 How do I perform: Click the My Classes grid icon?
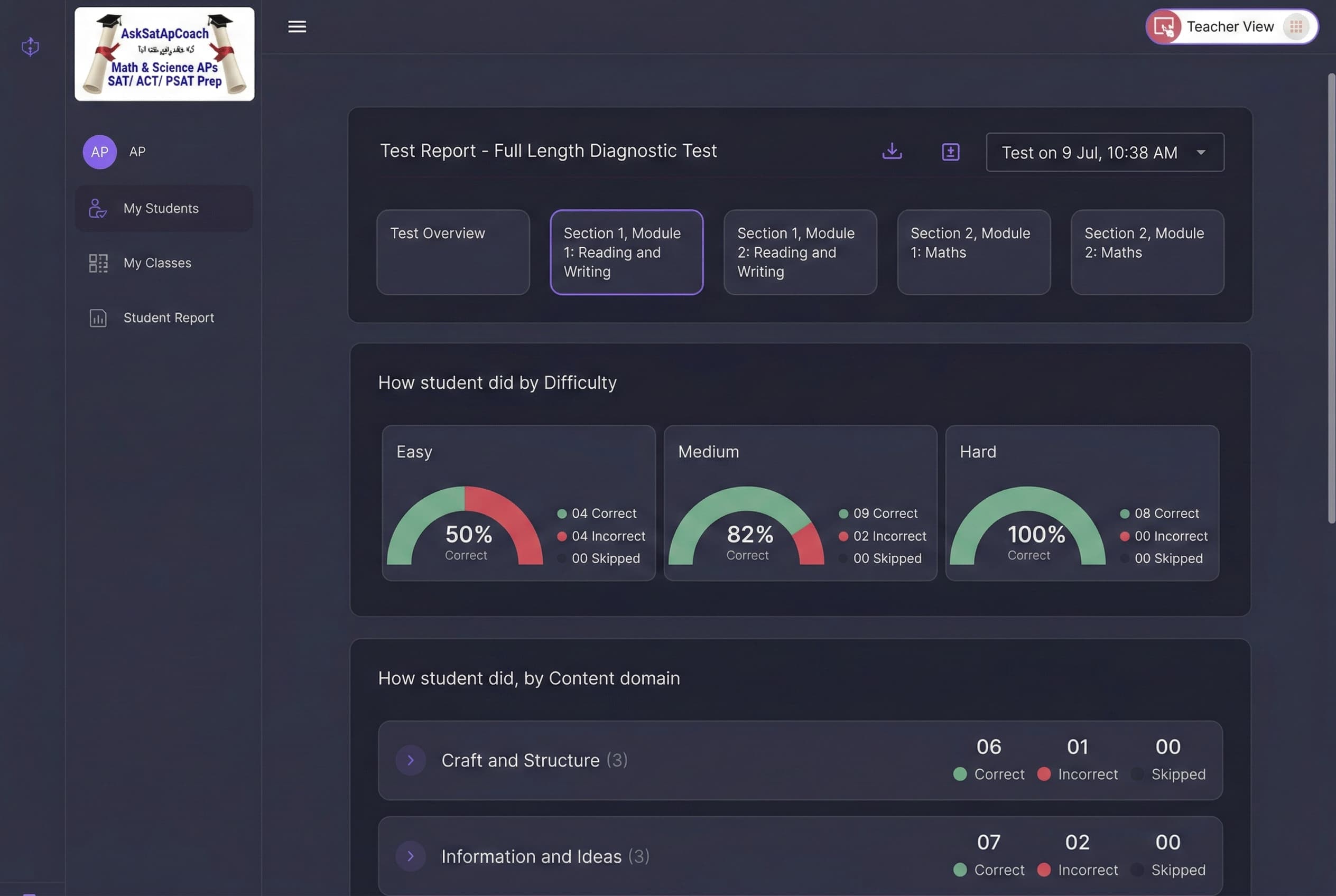[98, 263]
